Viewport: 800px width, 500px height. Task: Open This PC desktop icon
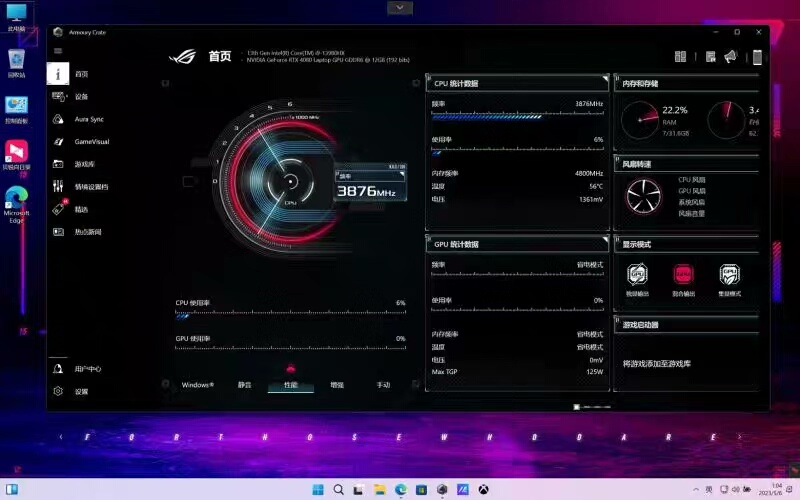[x=16, y=17]
